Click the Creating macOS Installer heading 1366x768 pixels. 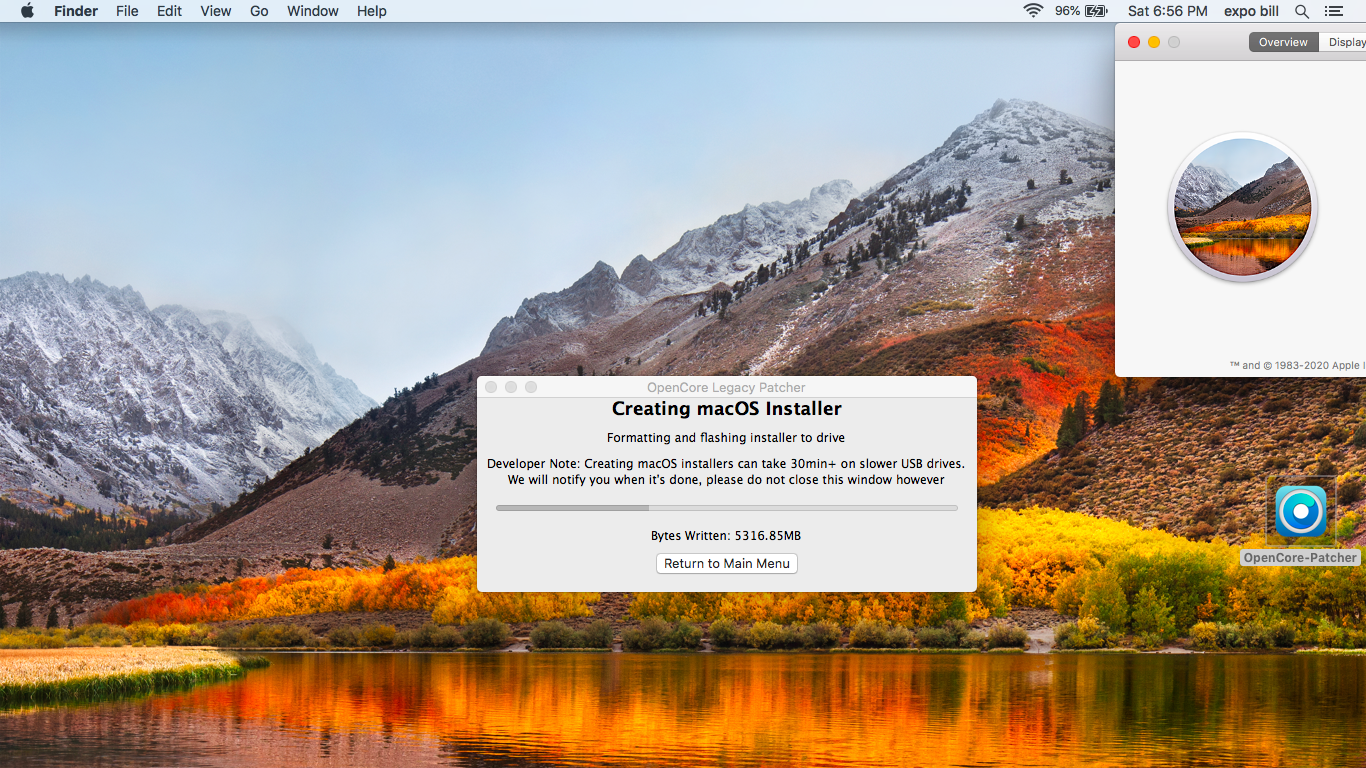(x=727, y=408)
